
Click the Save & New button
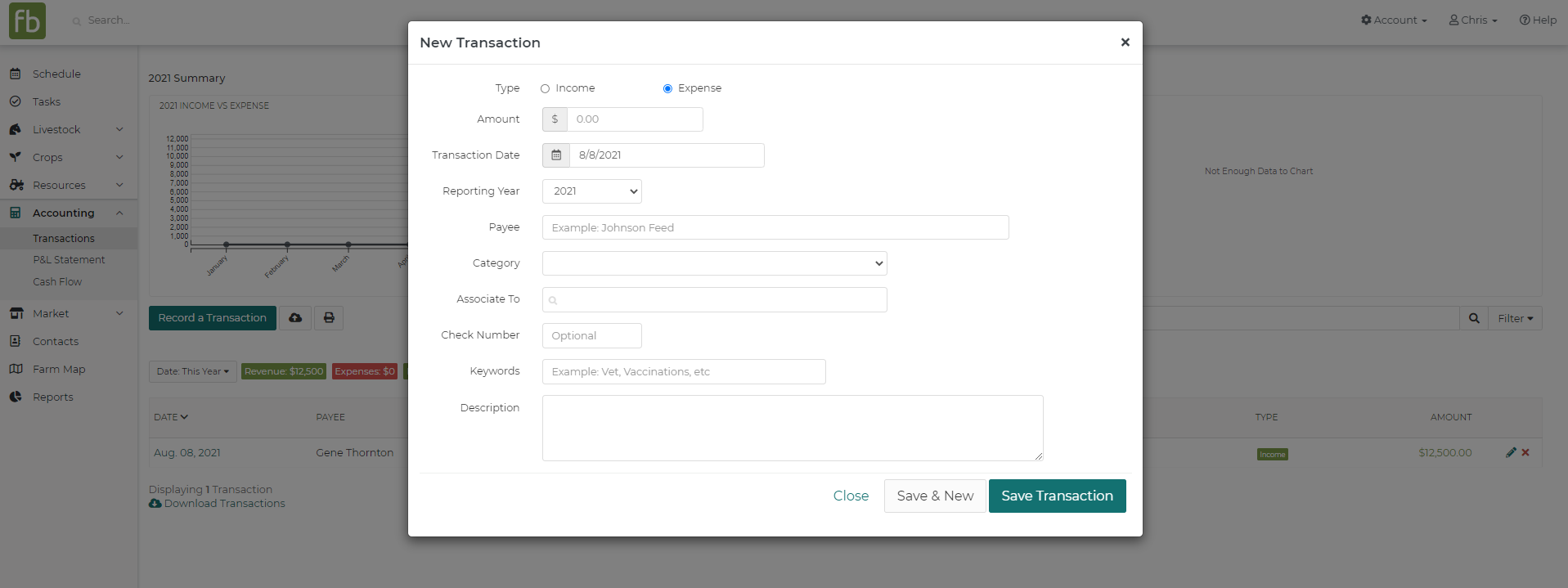coord(935,496)
